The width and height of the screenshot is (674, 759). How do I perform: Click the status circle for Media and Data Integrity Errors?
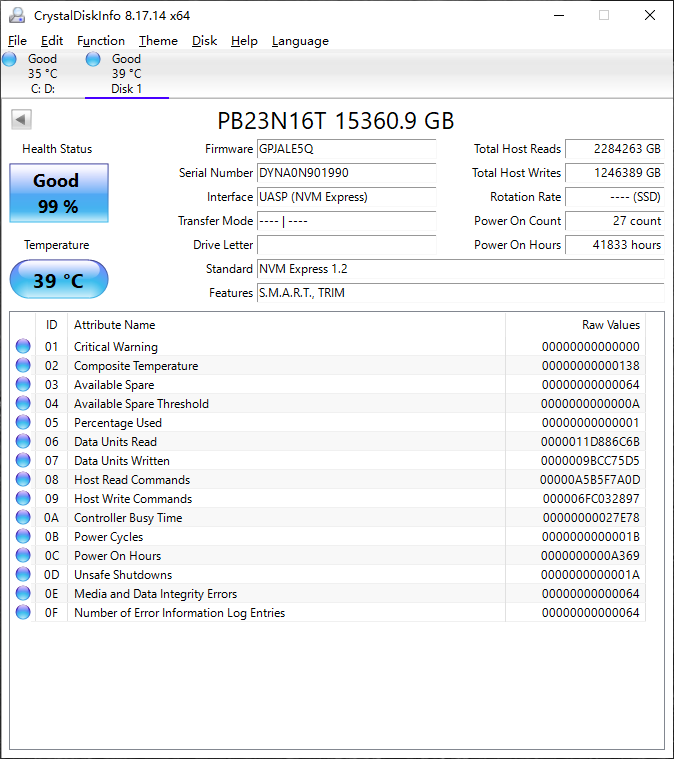pyautogui.click(x=23, y=593)
